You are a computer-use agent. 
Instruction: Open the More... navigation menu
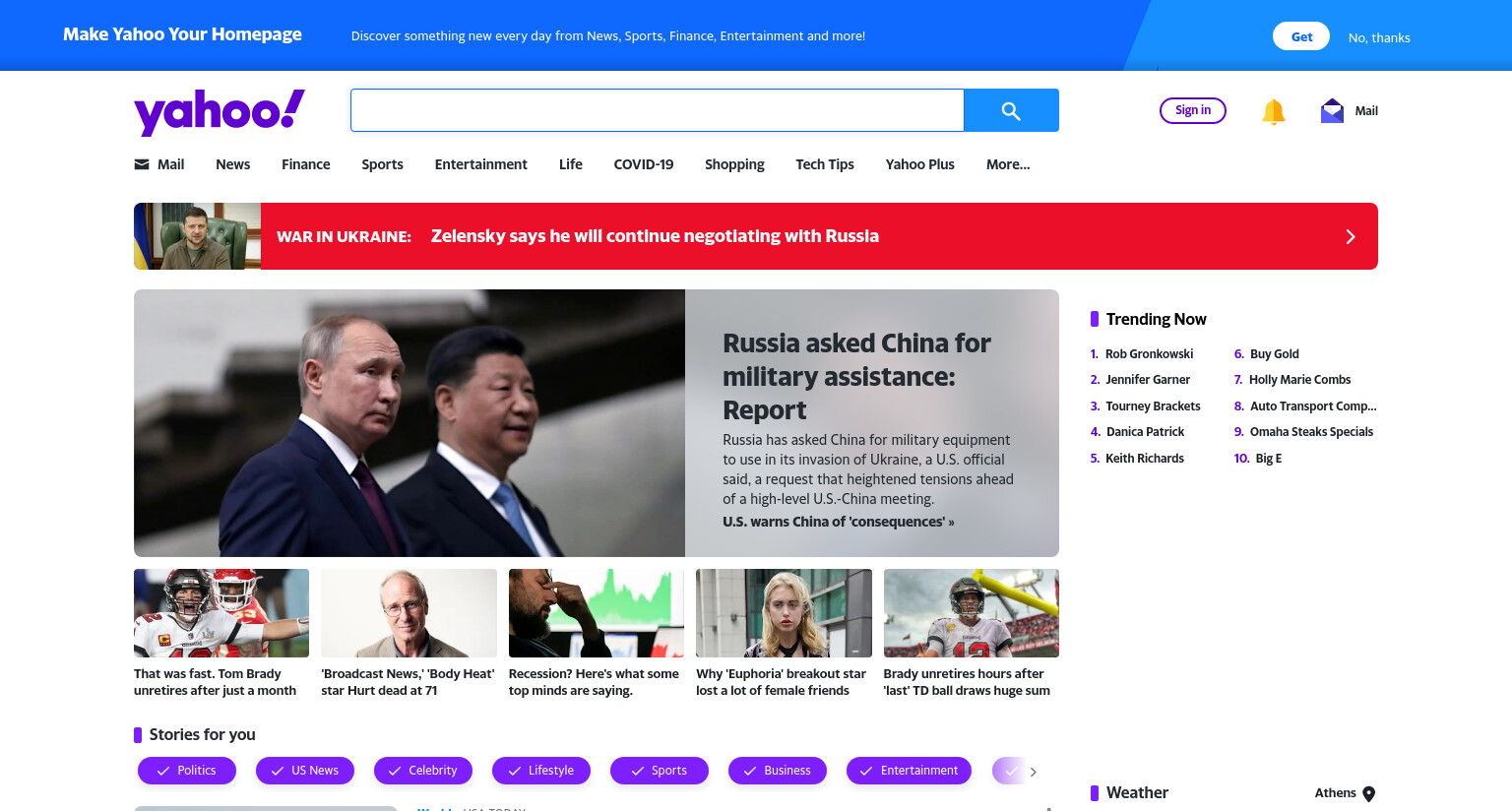click(x=1008, y=164)
